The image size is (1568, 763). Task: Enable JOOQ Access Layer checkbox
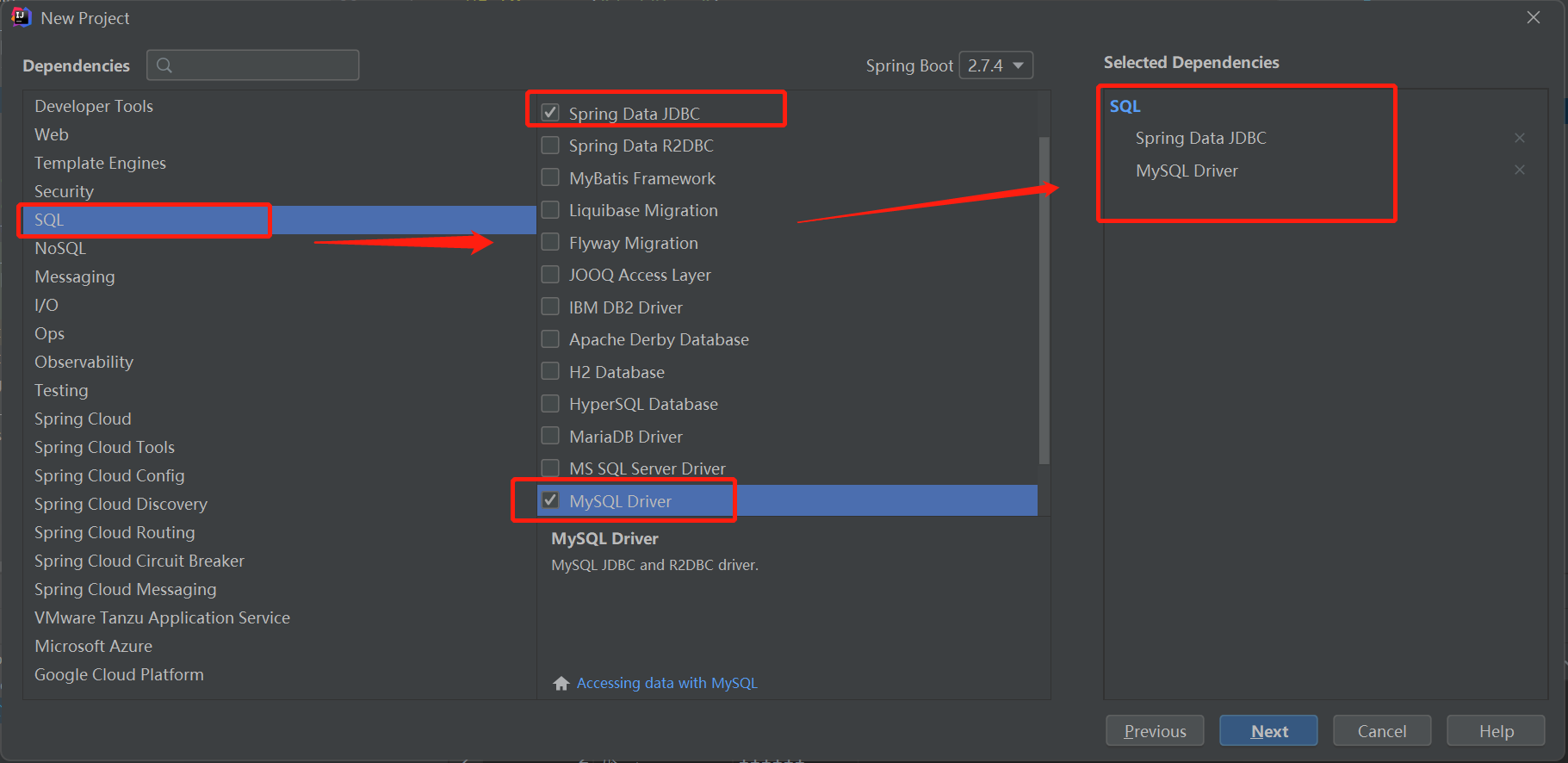[x=550, y=274]
